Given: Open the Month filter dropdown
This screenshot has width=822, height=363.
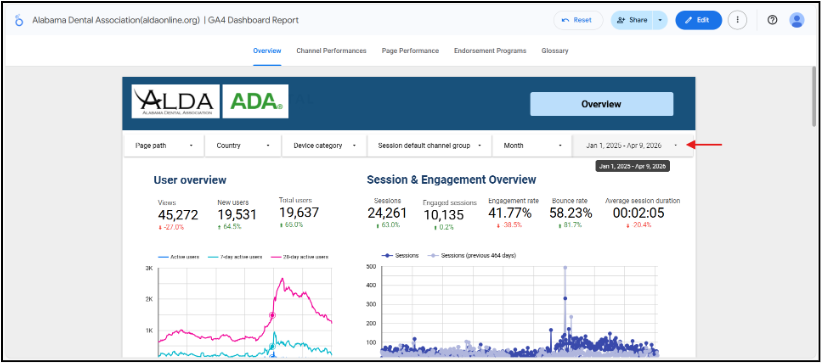Looking at the screenshot, I should (x=532, y=145).
